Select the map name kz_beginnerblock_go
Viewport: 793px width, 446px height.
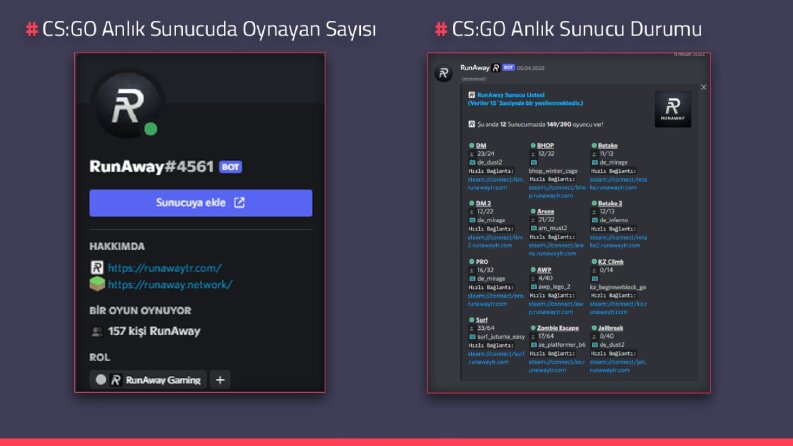[618, 287]
